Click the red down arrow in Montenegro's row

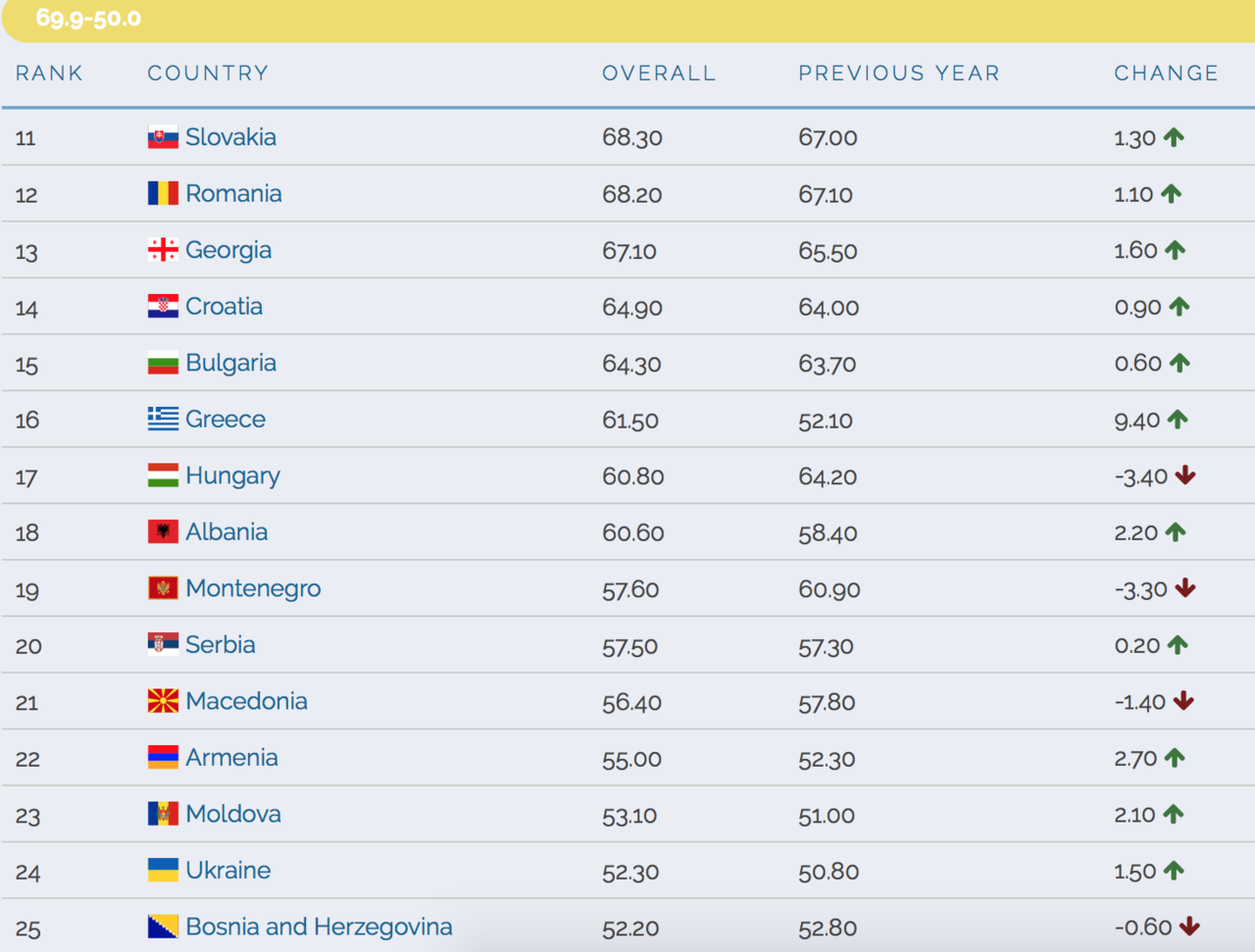click(x=1185, y=588)
